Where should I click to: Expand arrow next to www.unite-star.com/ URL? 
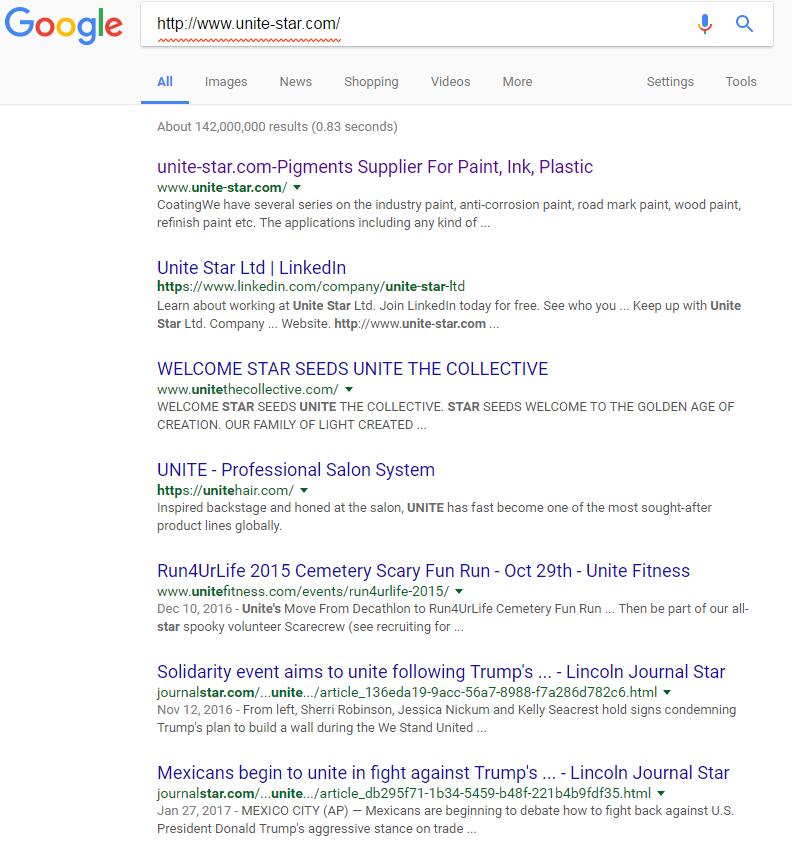click(297, 187)
